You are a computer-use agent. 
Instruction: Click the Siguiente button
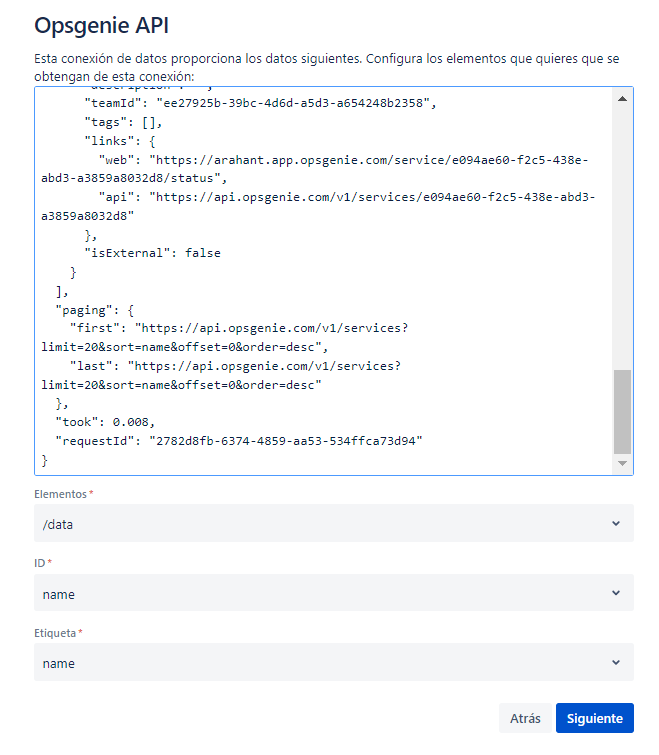[594, 718]
